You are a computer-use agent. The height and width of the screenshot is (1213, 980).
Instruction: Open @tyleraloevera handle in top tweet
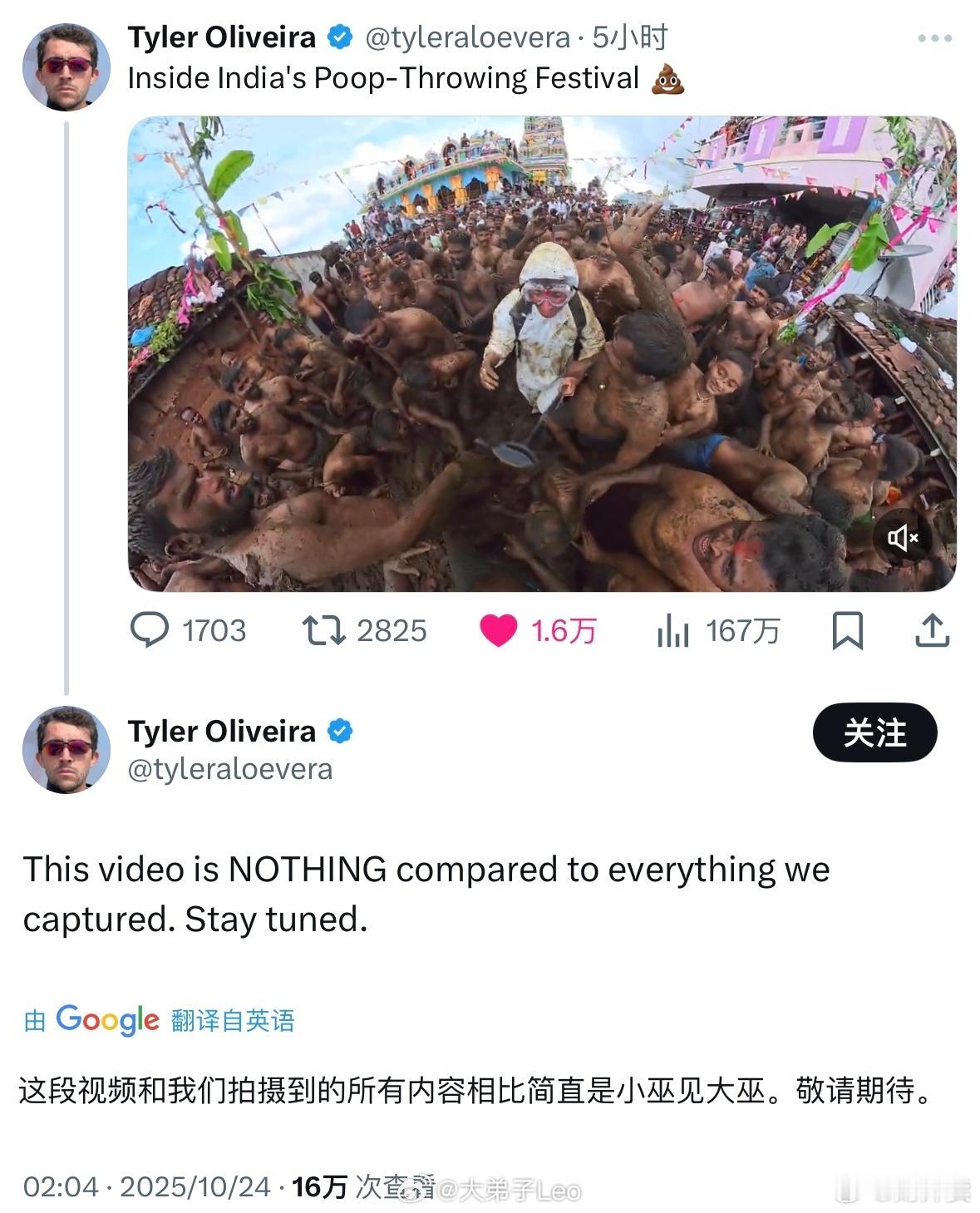click(x=468, y=37)
